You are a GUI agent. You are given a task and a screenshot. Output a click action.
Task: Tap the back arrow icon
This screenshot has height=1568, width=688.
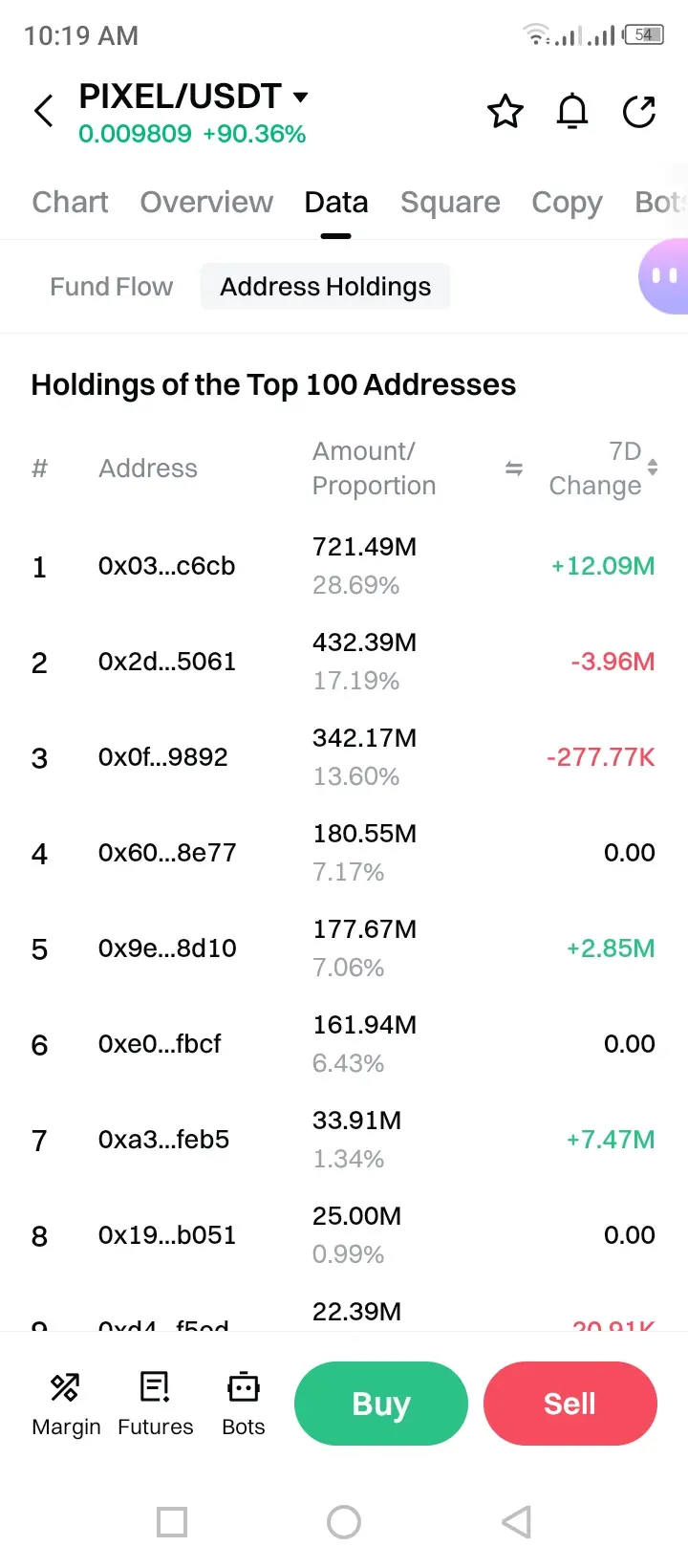point(44,111)
